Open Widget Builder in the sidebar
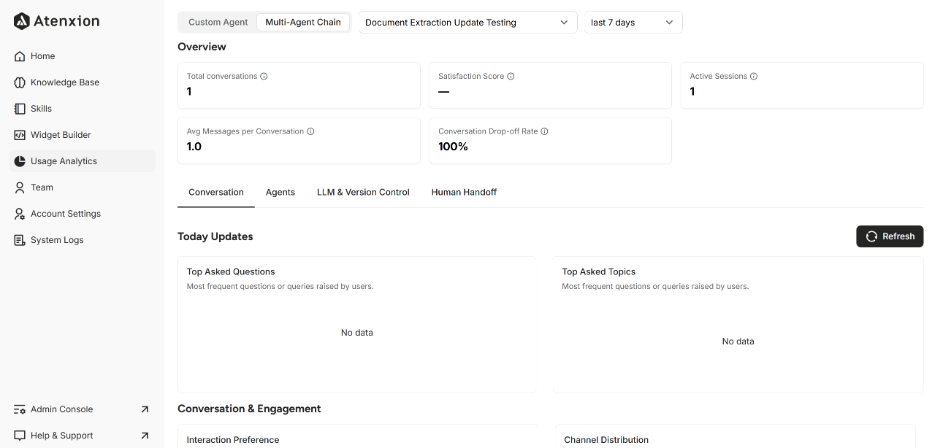 click(82, 135)
